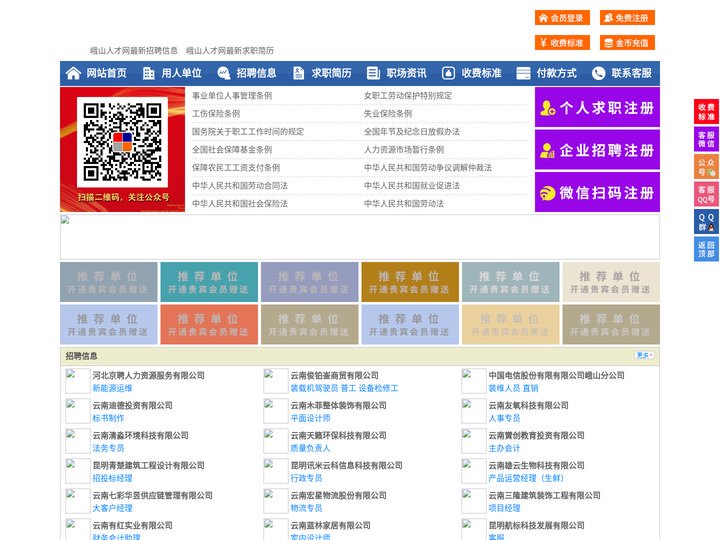Open the pink 客服QQ号 sidebar icon
Viewport: 720px width, 540px height.
tap(706, 194)
